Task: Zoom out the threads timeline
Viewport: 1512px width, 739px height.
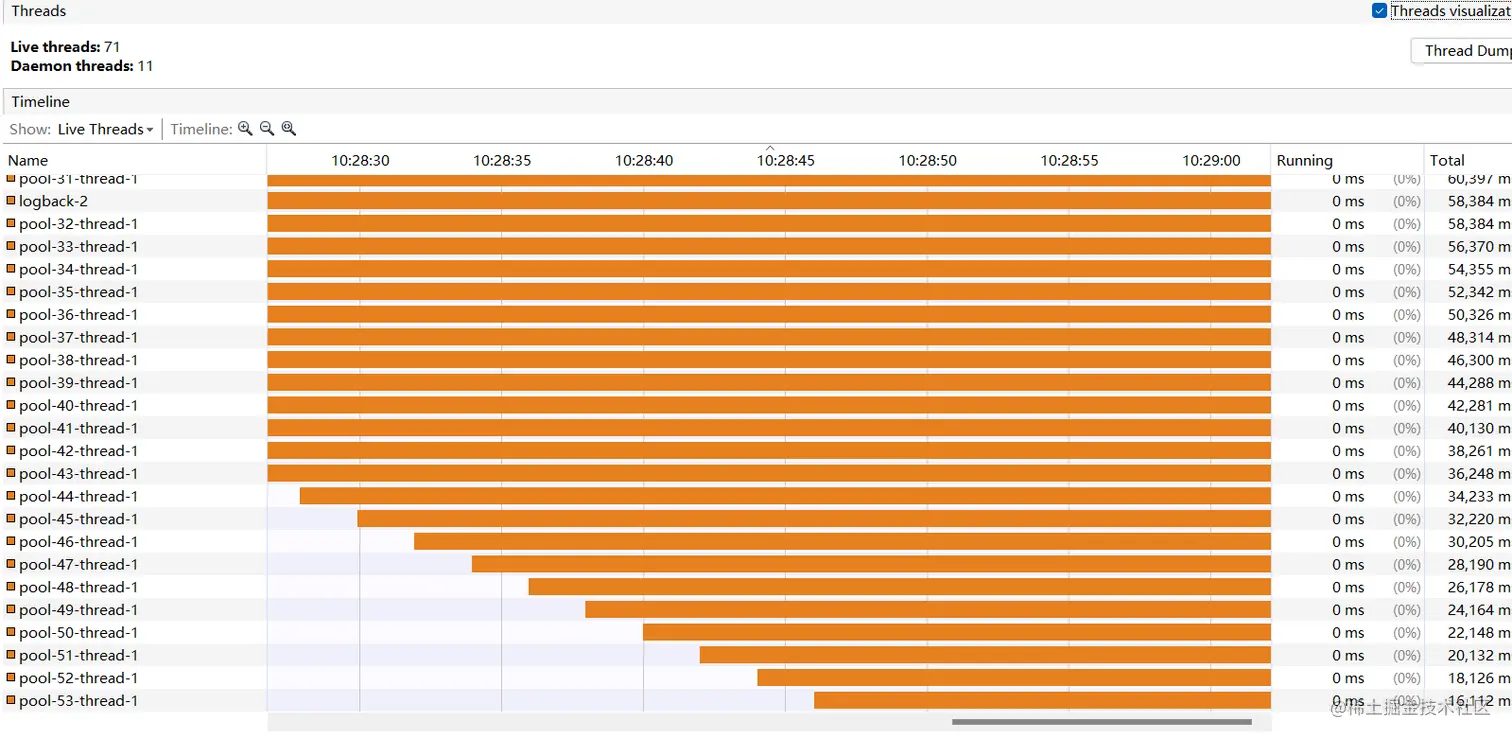Action: point(267,129)
